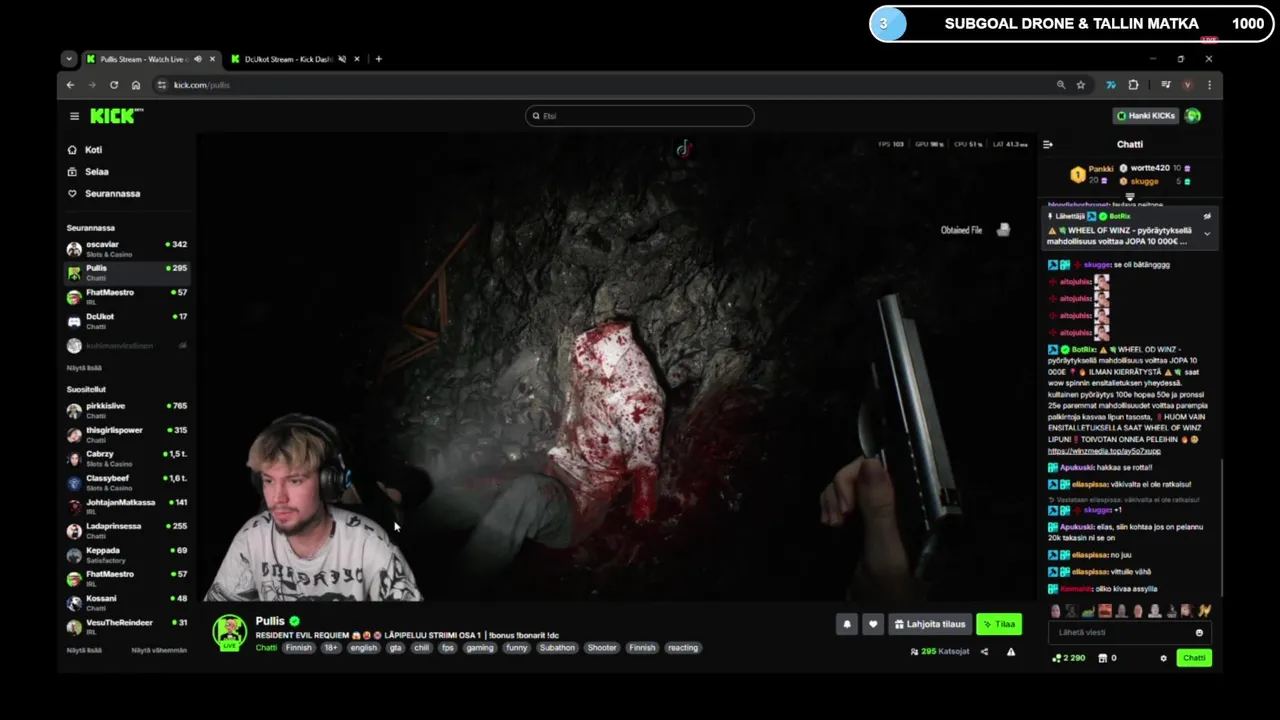Open the Kick hamburger menu
1280x720 pixels.
74,116
